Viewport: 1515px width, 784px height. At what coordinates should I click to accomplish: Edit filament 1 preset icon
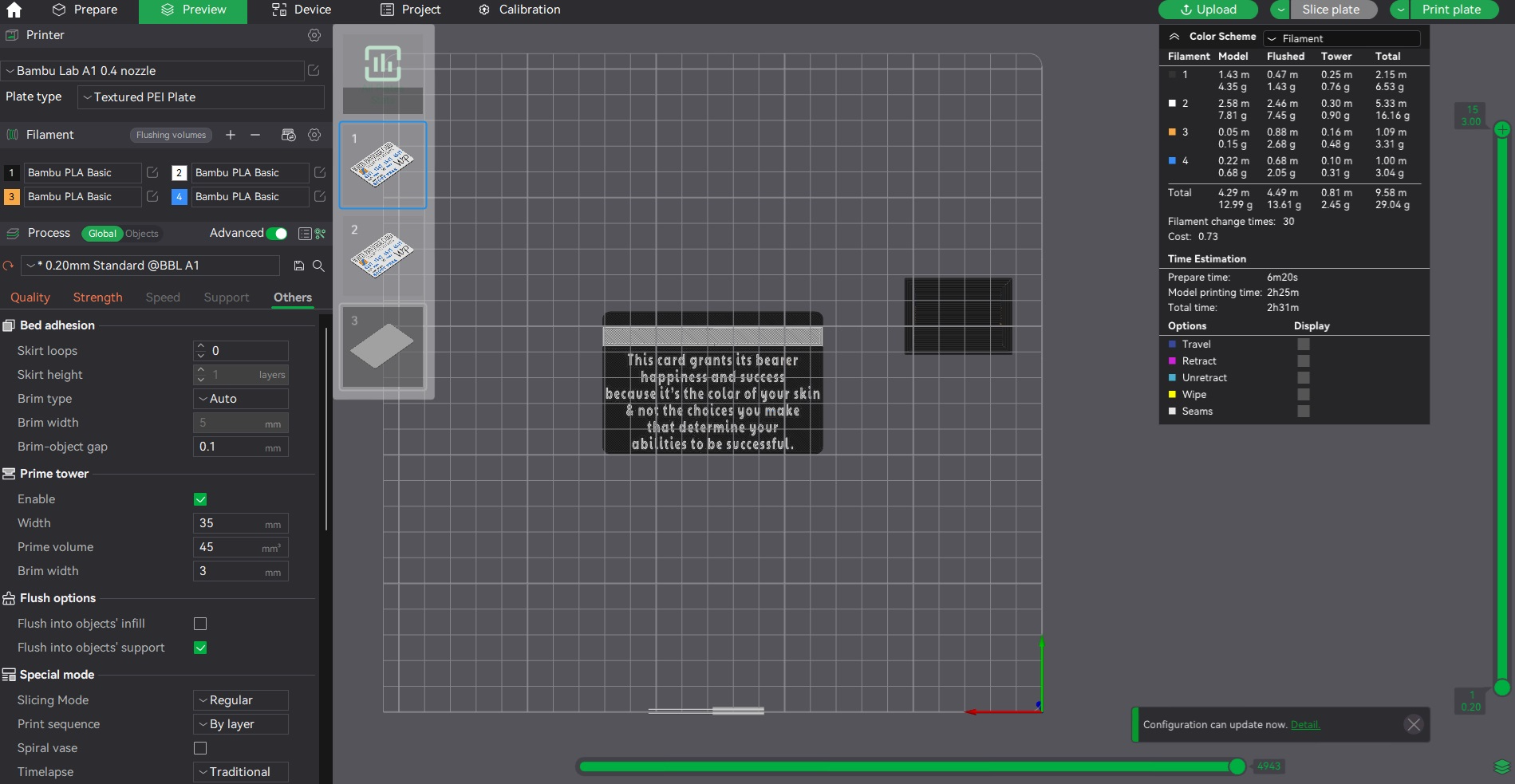click(152, 172)
